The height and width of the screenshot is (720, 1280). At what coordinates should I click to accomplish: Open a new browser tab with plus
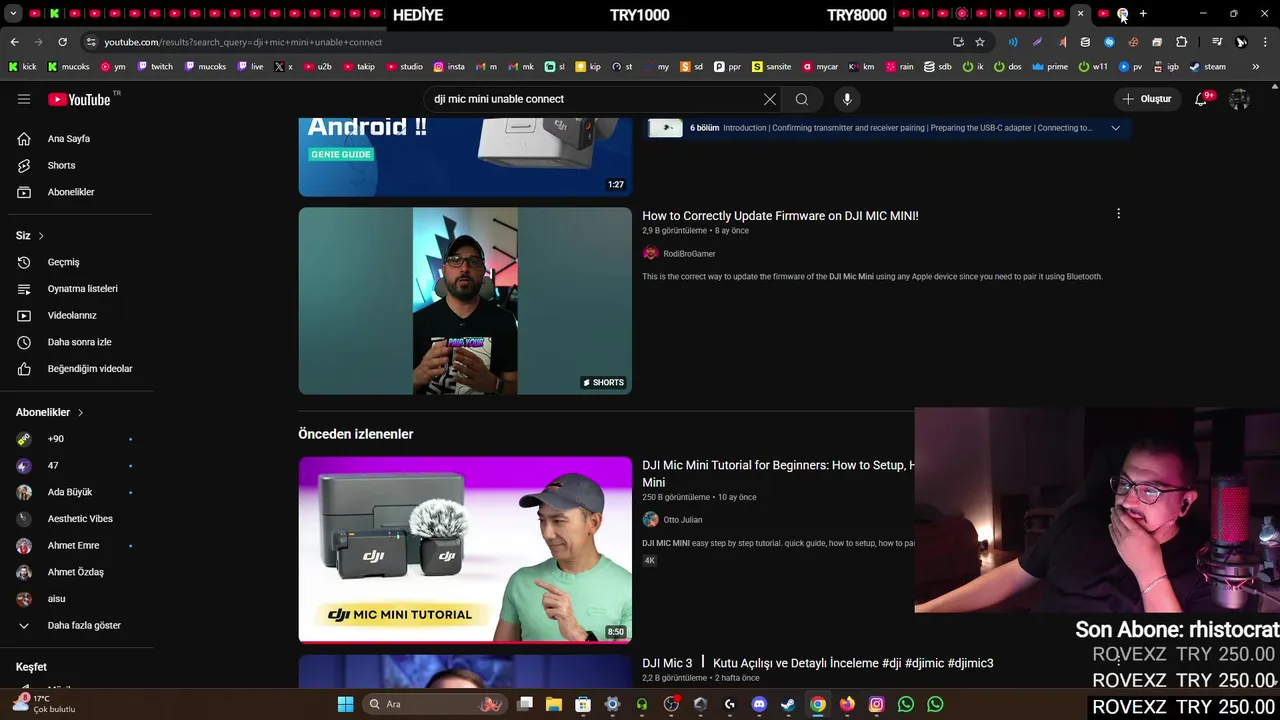(1143, 14)
